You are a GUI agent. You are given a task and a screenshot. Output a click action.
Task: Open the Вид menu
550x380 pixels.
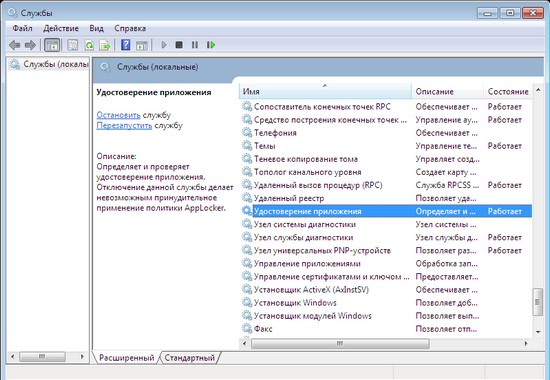pos(96,28)
